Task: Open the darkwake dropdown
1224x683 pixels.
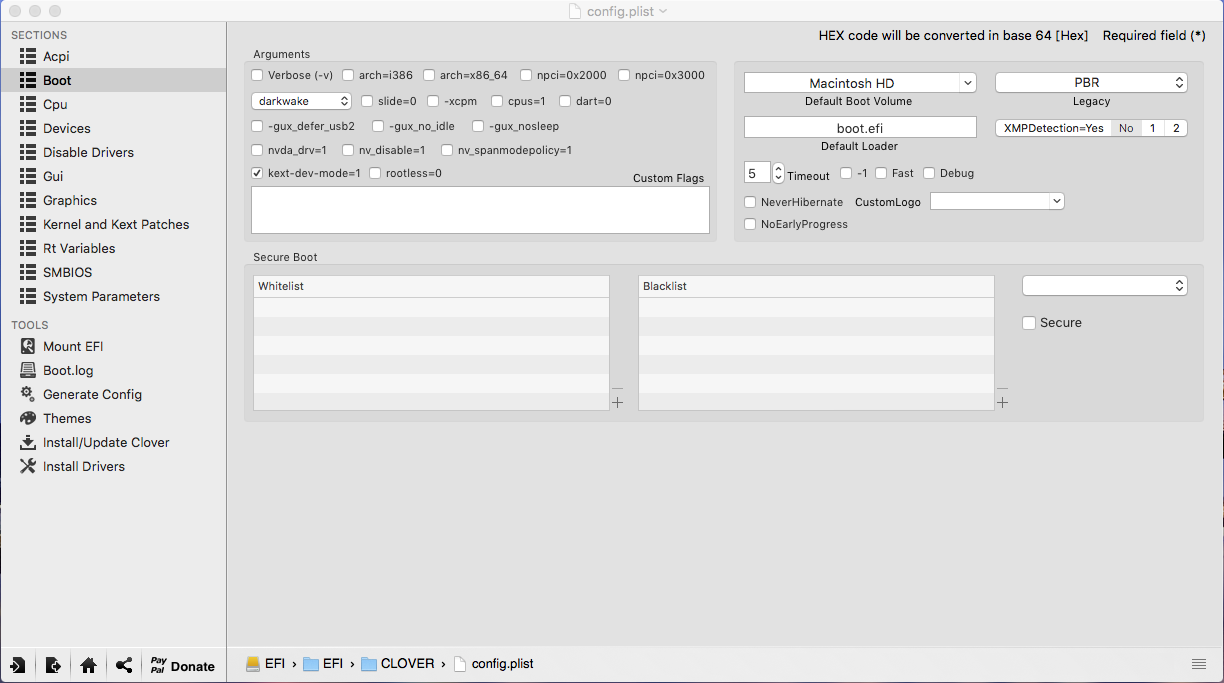Action: [x=301, y=101]
